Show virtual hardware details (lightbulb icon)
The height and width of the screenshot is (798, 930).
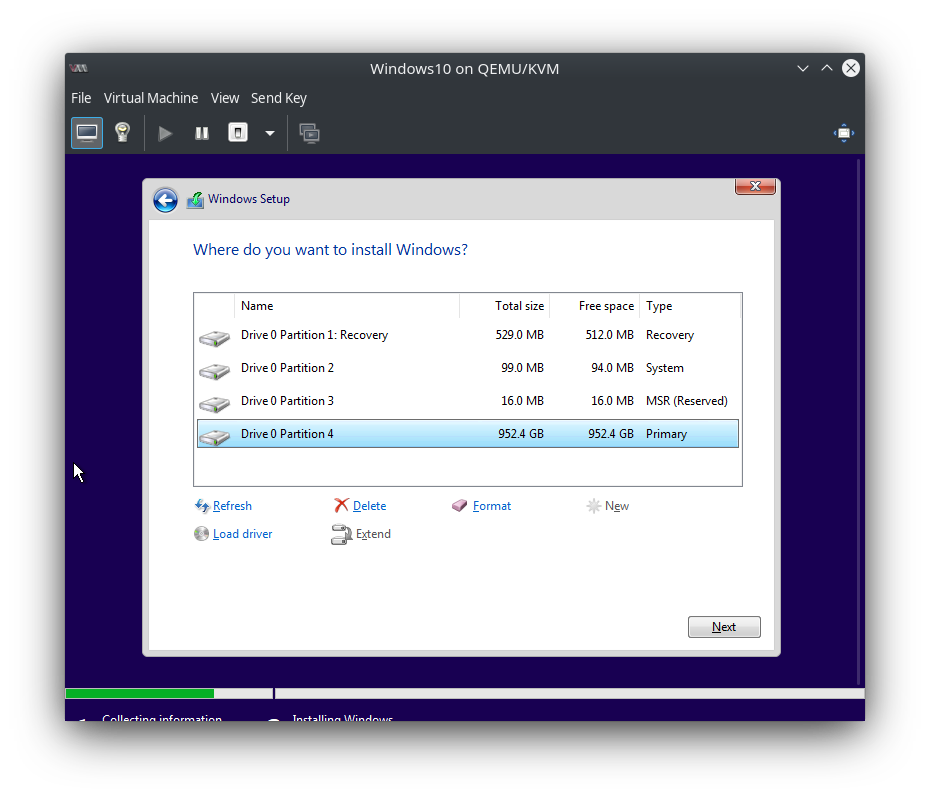tap(123, 133)
